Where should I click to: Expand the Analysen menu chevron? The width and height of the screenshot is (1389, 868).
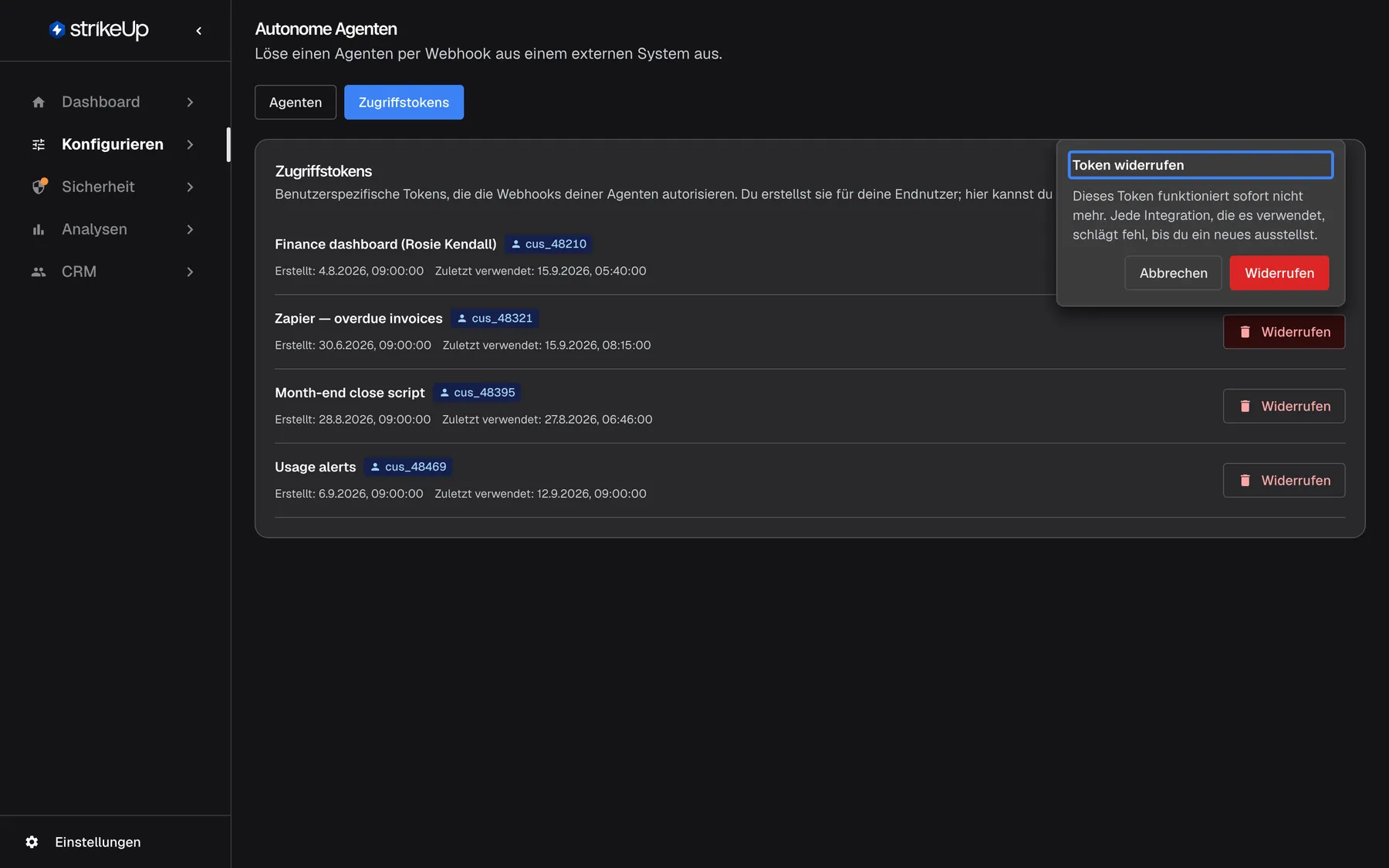pyautogui.click(x=190, y=229)
